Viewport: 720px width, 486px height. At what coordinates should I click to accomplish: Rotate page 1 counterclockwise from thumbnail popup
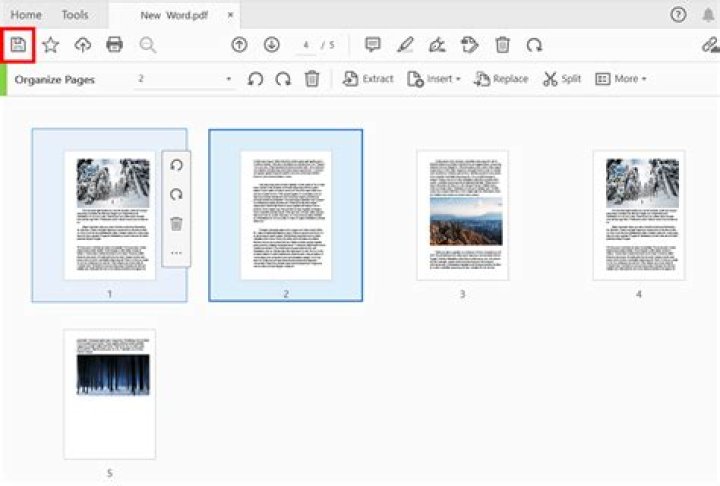[176, 165]
